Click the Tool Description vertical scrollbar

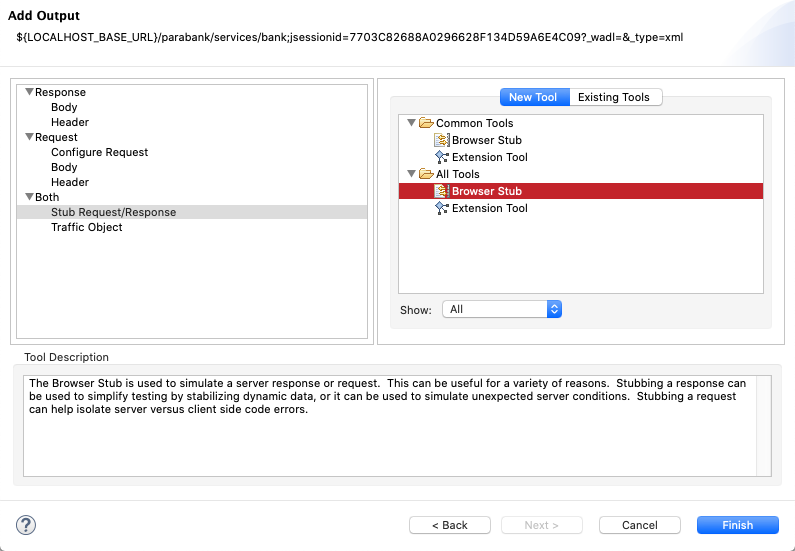point(764,426)
